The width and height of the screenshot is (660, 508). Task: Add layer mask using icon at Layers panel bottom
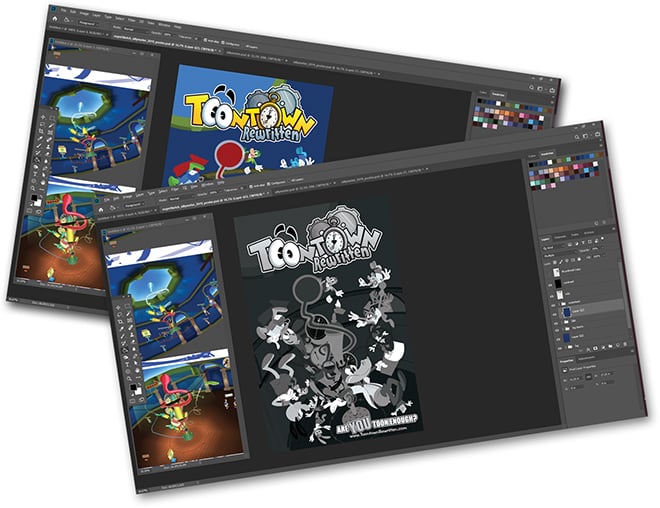[x=595, y=348]
